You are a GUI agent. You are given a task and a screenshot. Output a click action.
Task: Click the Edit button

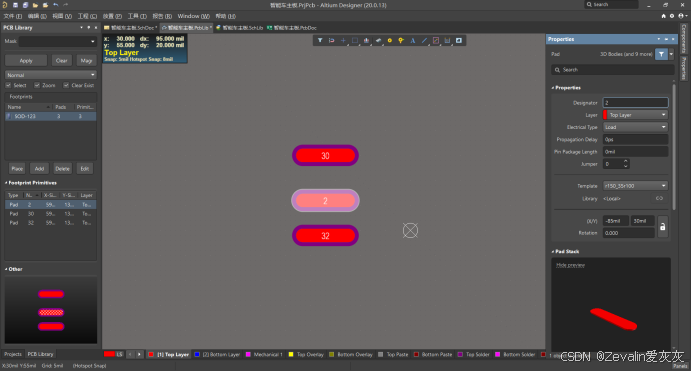tap(85, 169)
